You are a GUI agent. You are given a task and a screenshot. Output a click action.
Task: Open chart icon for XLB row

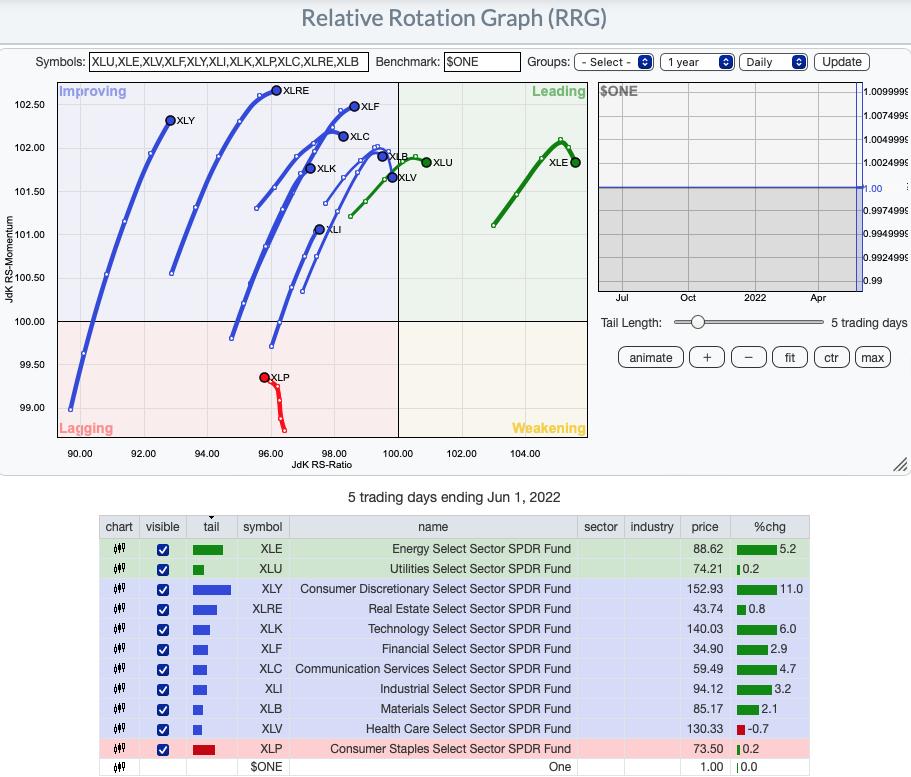tap(119, 708)
